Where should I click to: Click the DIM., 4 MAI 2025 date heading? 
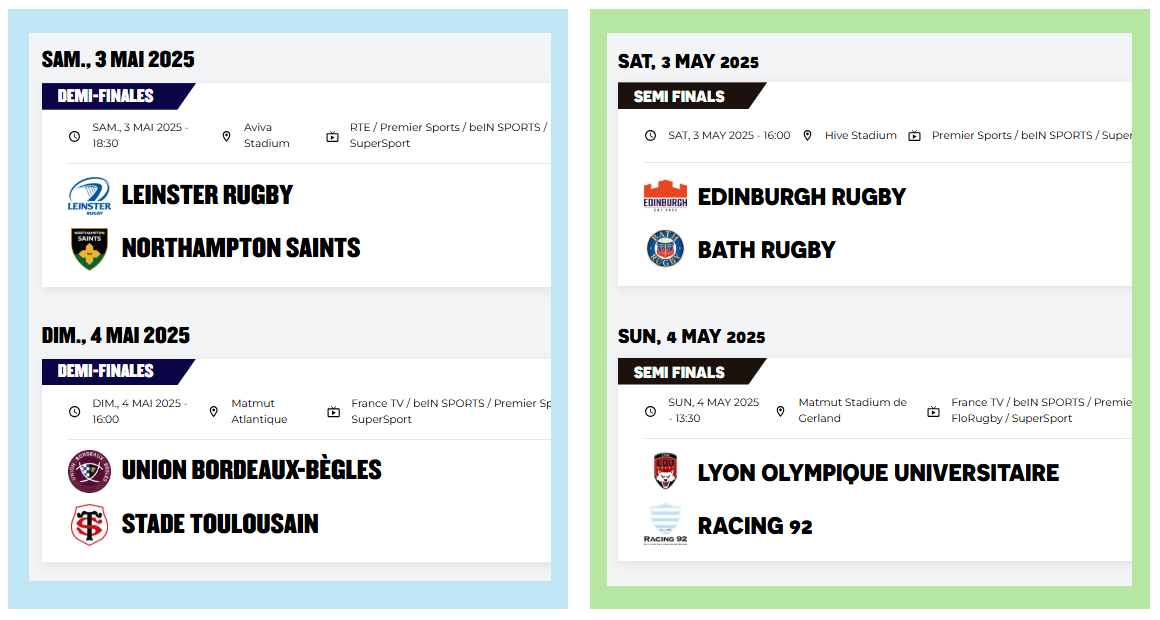[116, 335]
